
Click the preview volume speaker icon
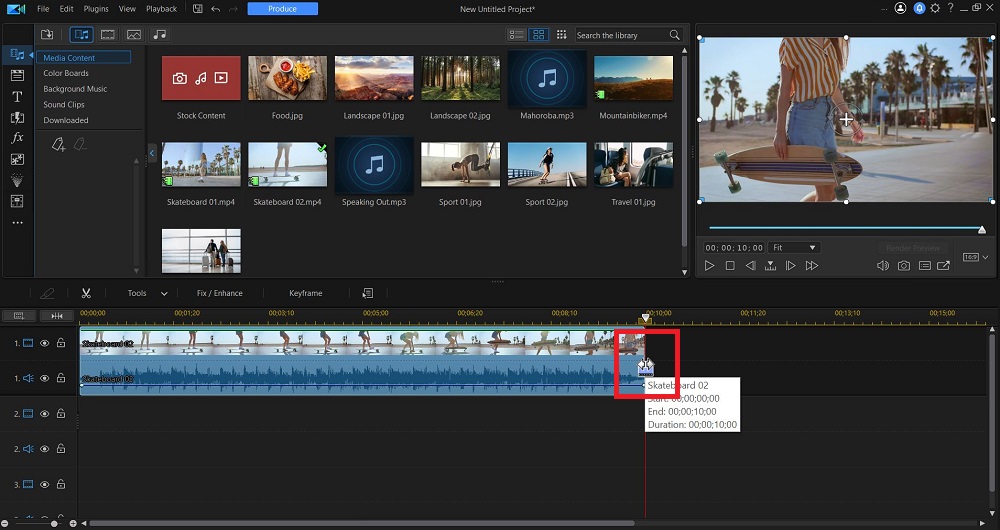[x=882, y=266]
